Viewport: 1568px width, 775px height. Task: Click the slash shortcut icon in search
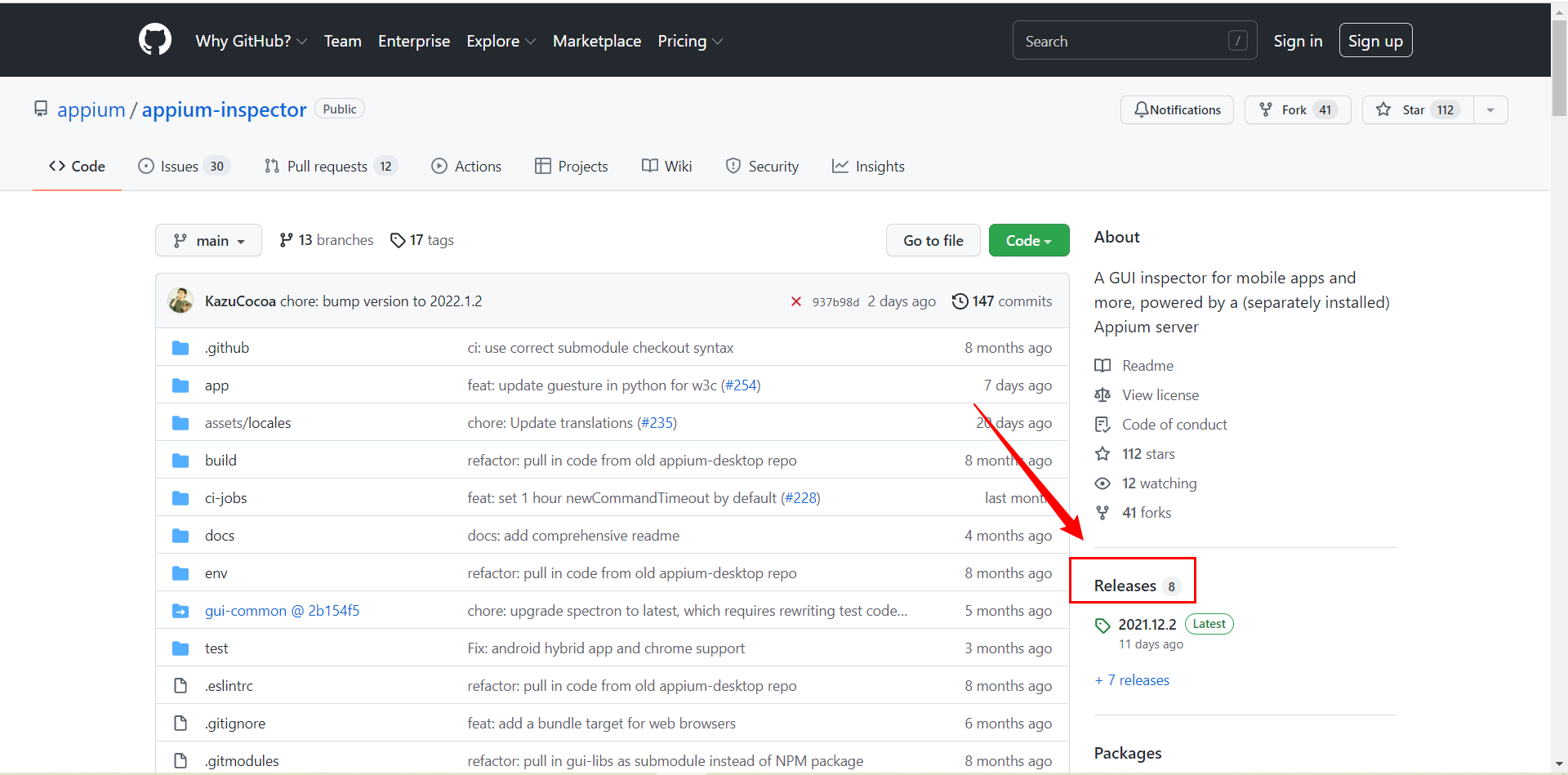pyautogui.click(x=1237, y=41)
